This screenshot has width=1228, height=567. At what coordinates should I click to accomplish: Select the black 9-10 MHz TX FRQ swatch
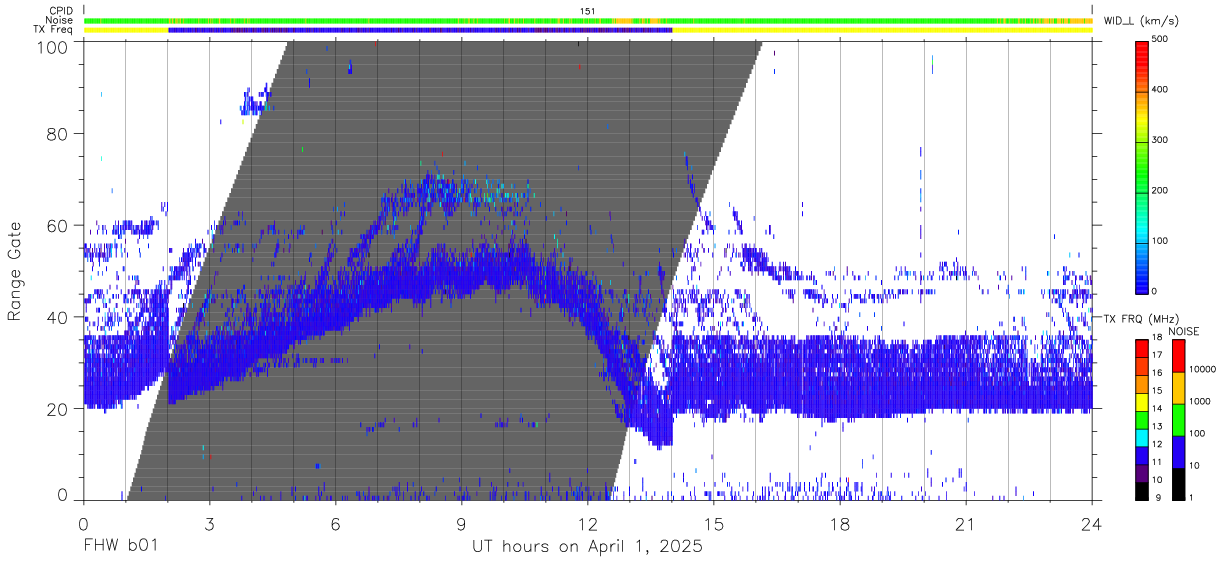[1142, 491]
